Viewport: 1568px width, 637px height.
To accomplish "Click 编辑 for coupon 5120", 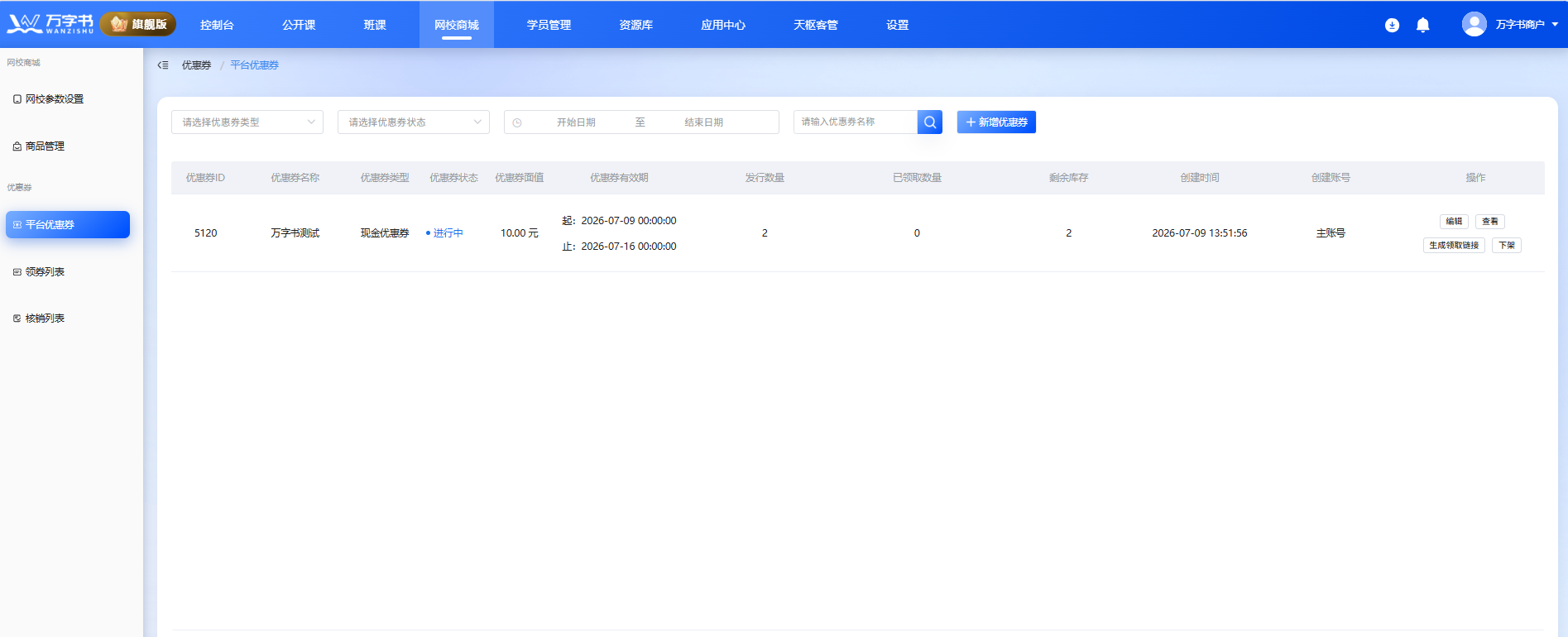I will [1454, 222].
